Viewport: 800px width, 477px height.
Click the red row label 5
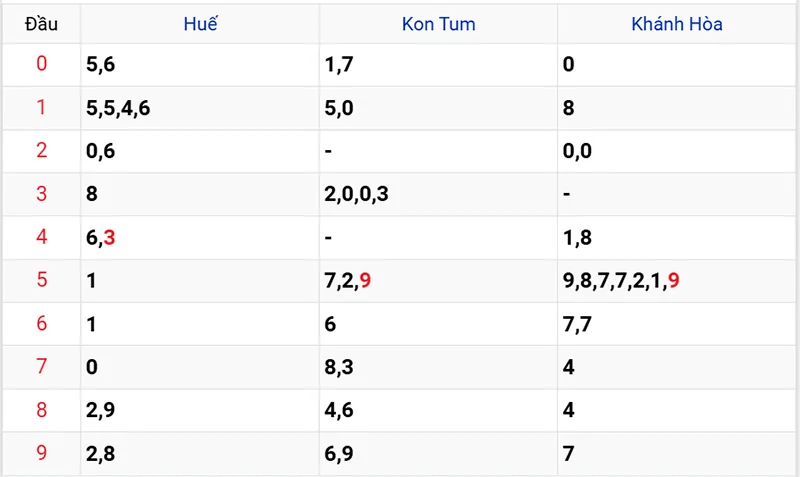click(x=41, y=280)
